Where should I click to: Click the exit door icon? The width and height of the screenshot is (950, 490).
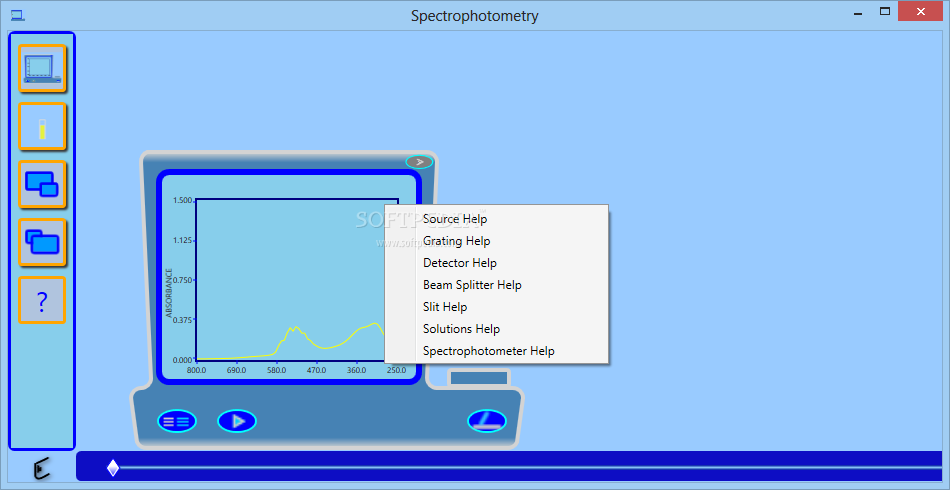tap(42, 469)
